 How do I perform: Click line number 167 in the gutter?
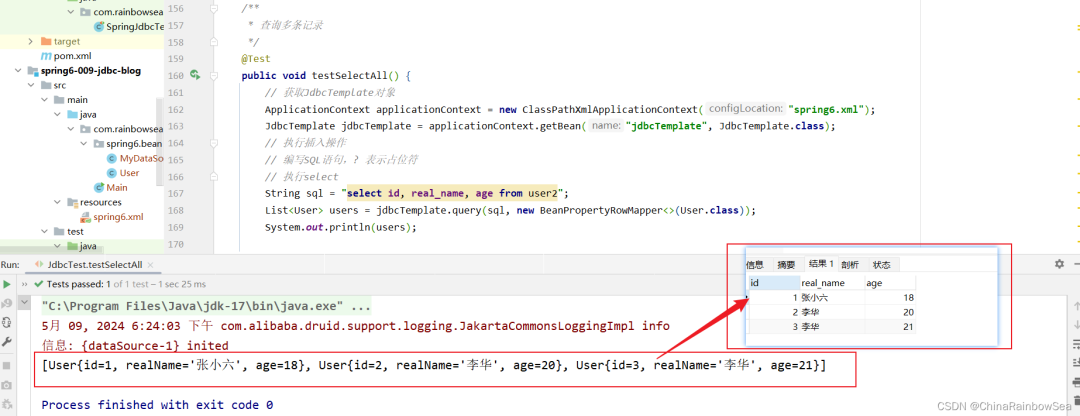(x=176, y=194)
